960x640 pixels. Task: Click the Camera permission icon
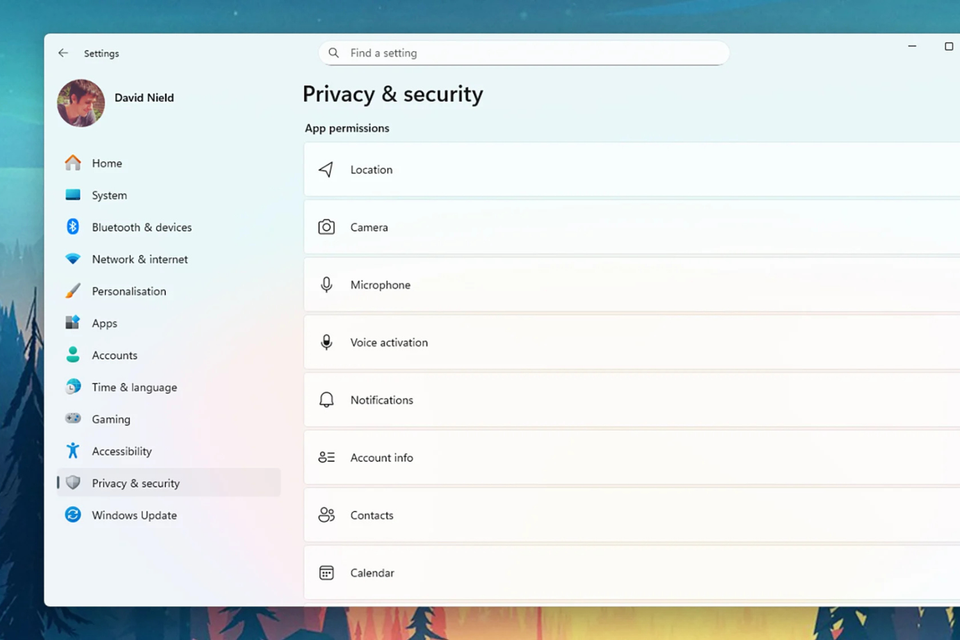tap(326, 227)
